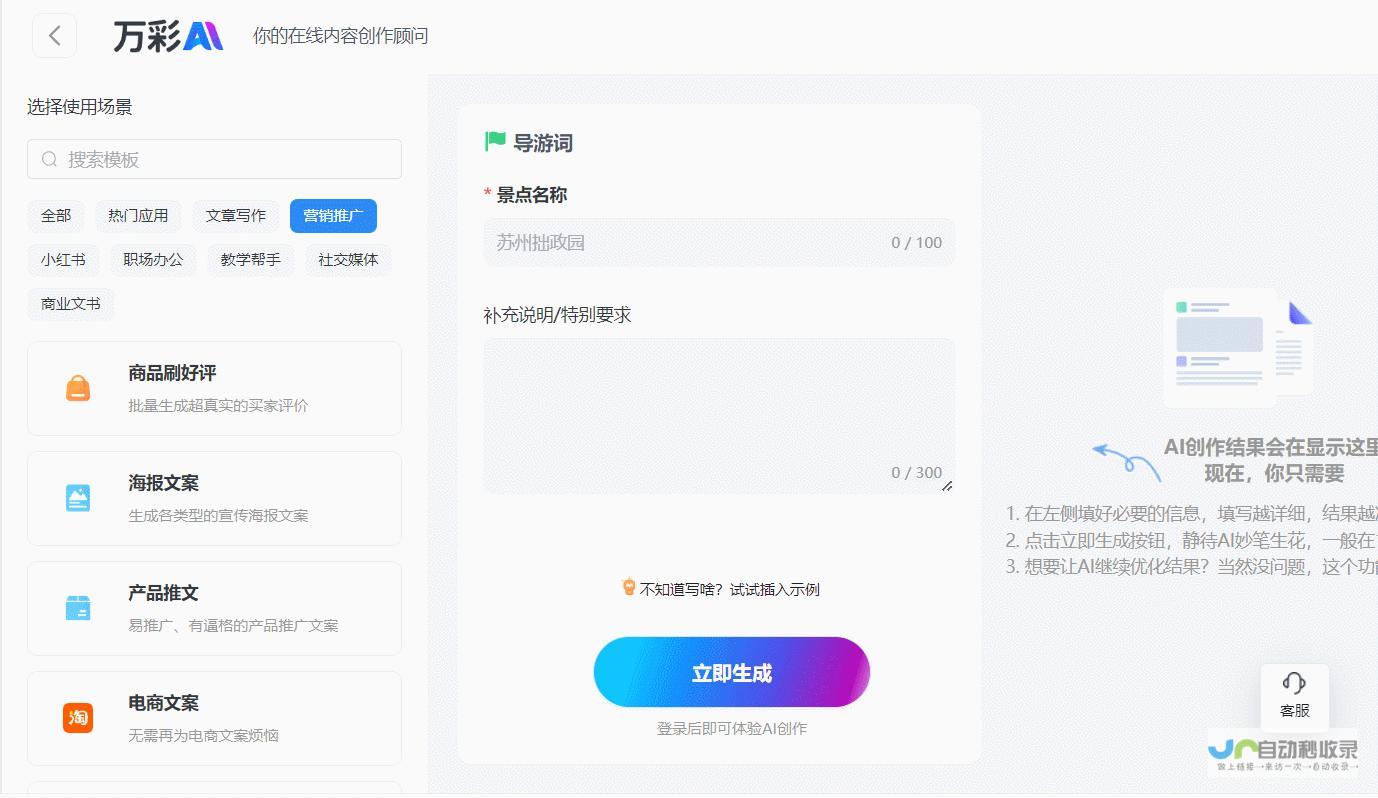Select the 热门应用 category tab
This screenshot has height=798, width=1378.
pos(138,216)
